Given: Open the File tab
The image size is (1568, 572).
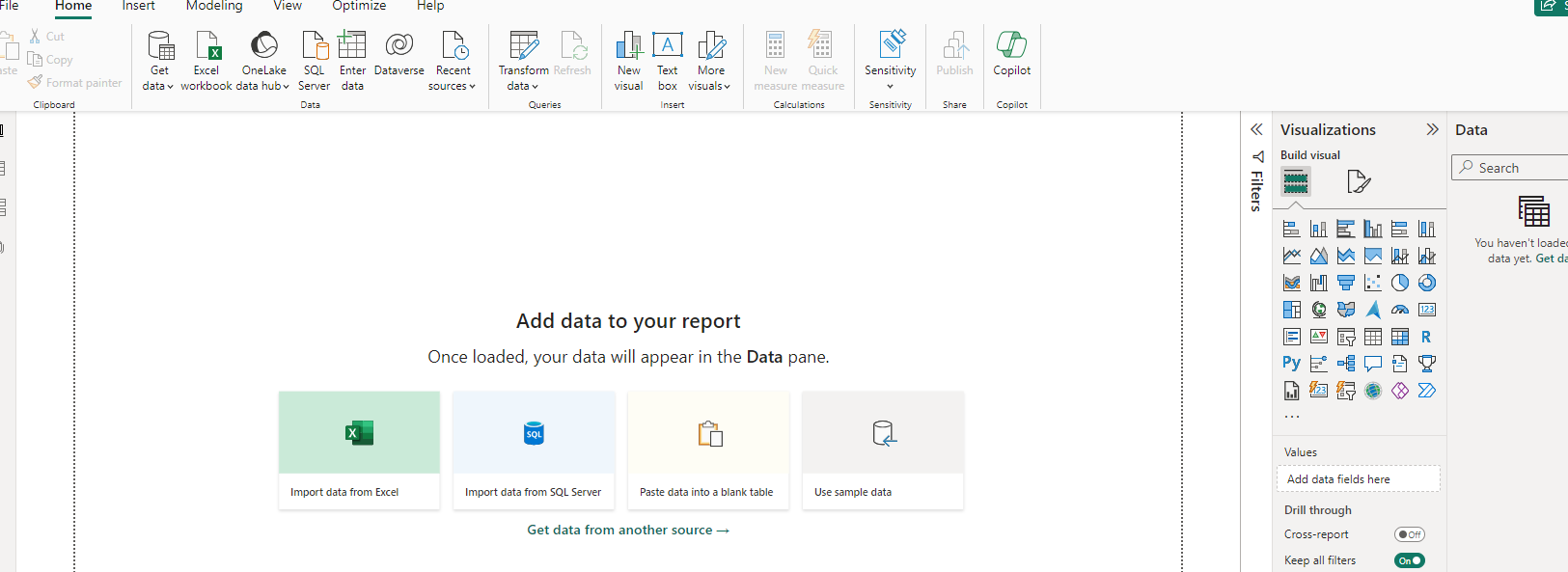Looking at the screenshot, I should click(9, 6).
